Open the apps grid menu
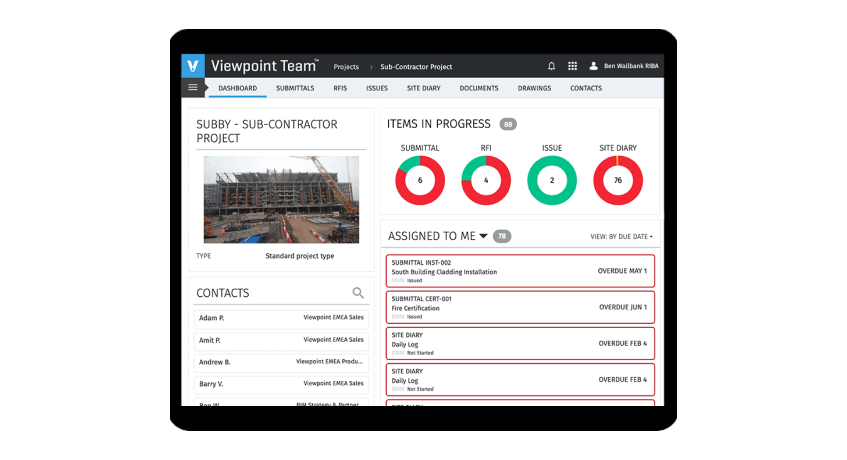Screen dimensions: 847x460 pos(573,66)
